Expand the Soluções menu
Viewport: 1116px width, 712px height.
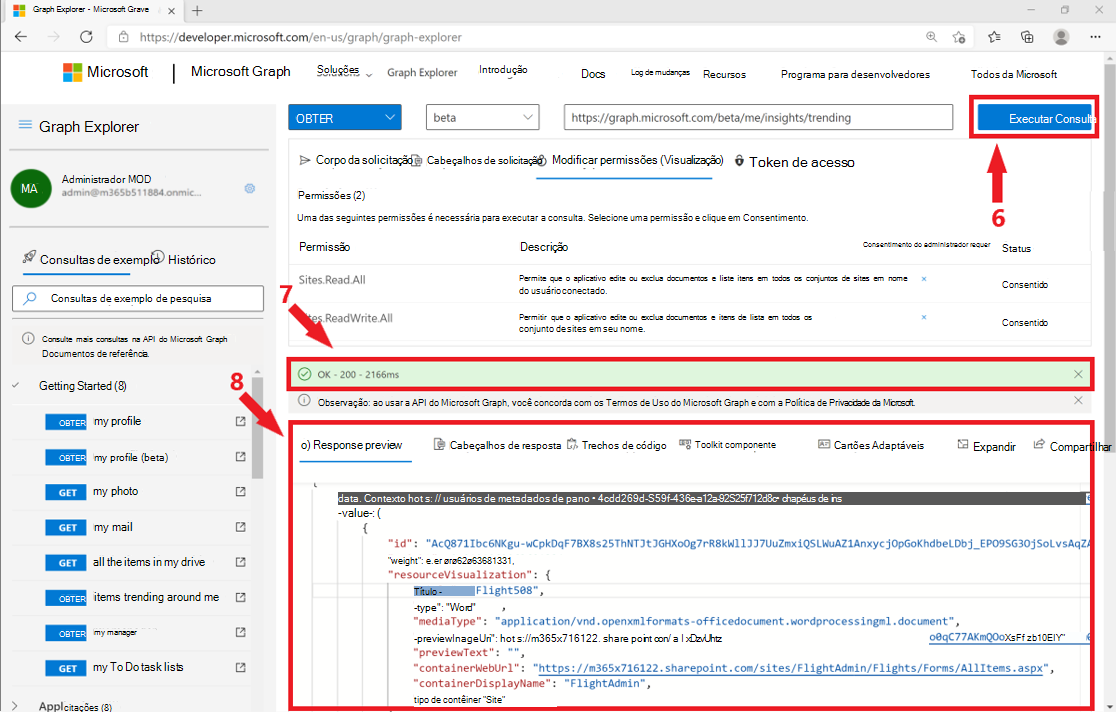344,71
